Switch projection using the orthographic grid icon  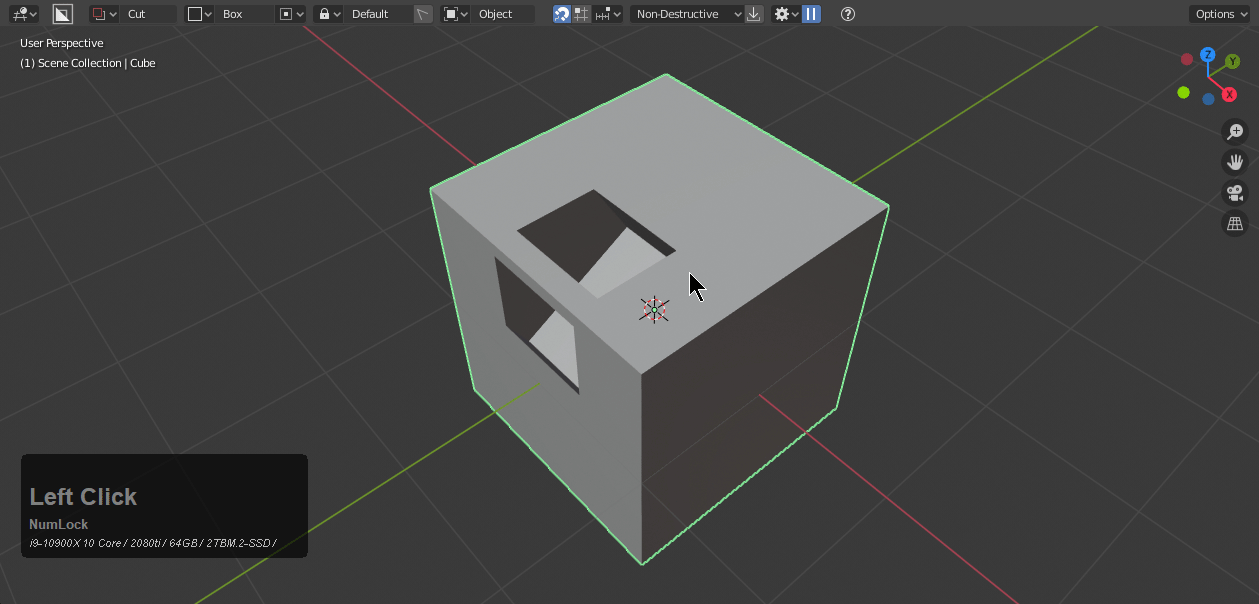click(1235, 223)
